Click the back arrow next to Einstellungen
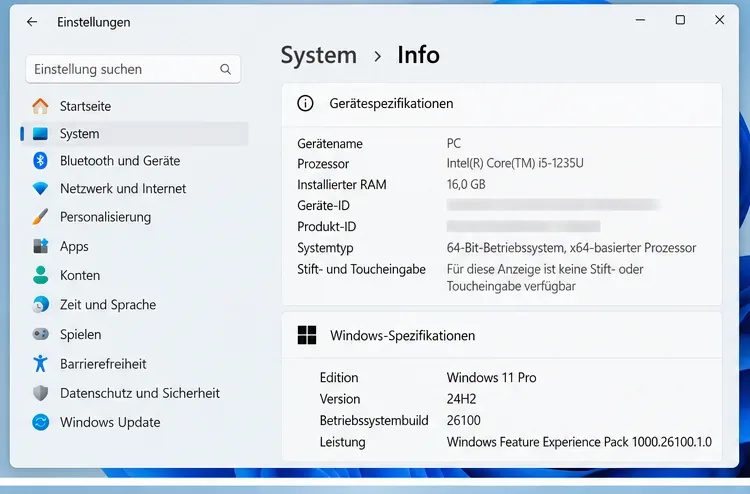The height and width of the screenshot is (494, 750). [x=32, y=22]
